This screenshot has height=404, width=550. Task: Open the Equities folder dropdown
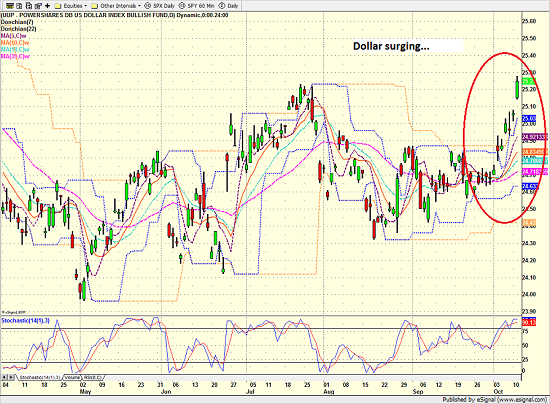pyautogui.click(x=86, y=6)
